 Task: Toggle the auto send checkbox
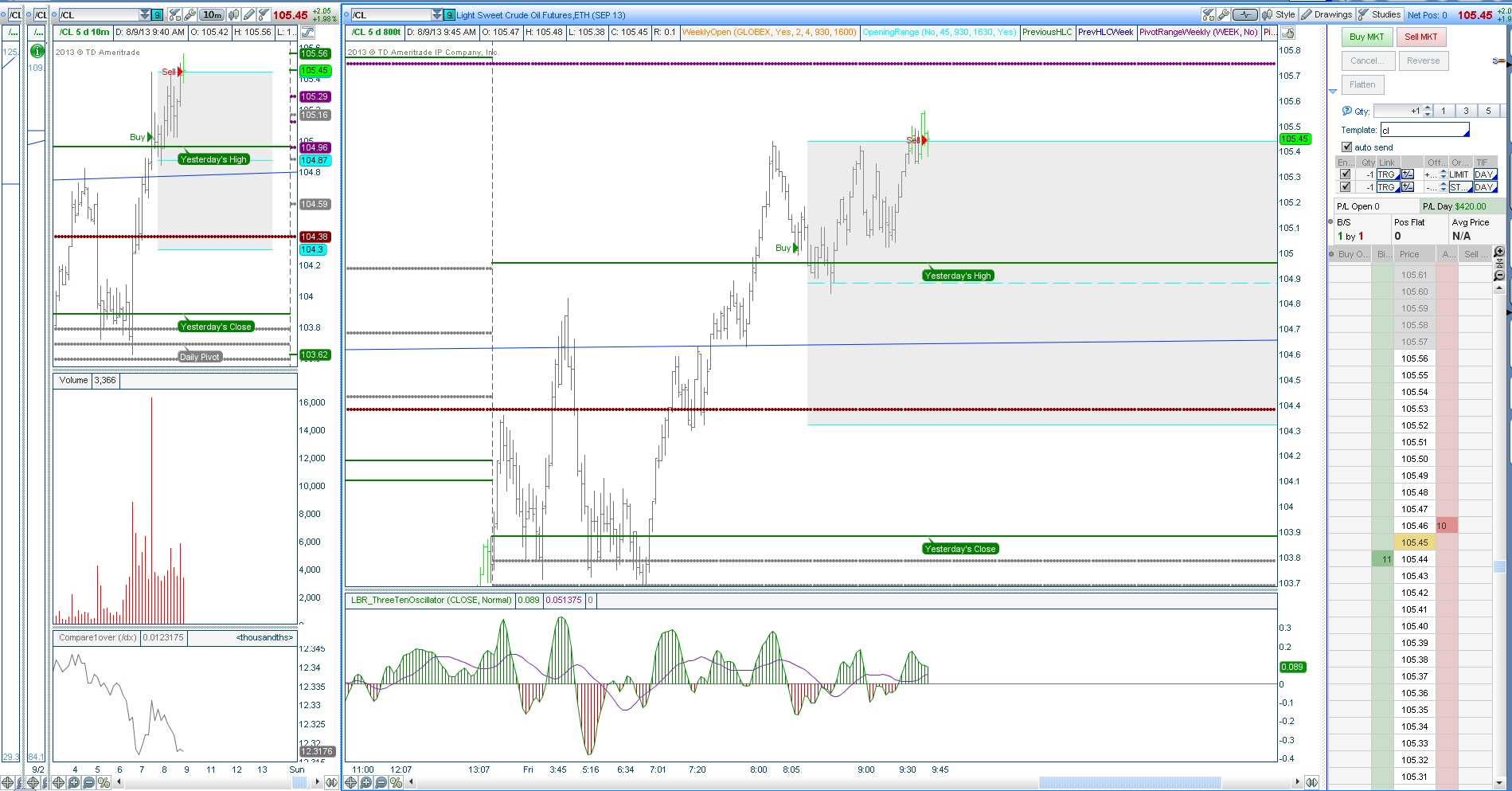click(x=1347, y=147)
